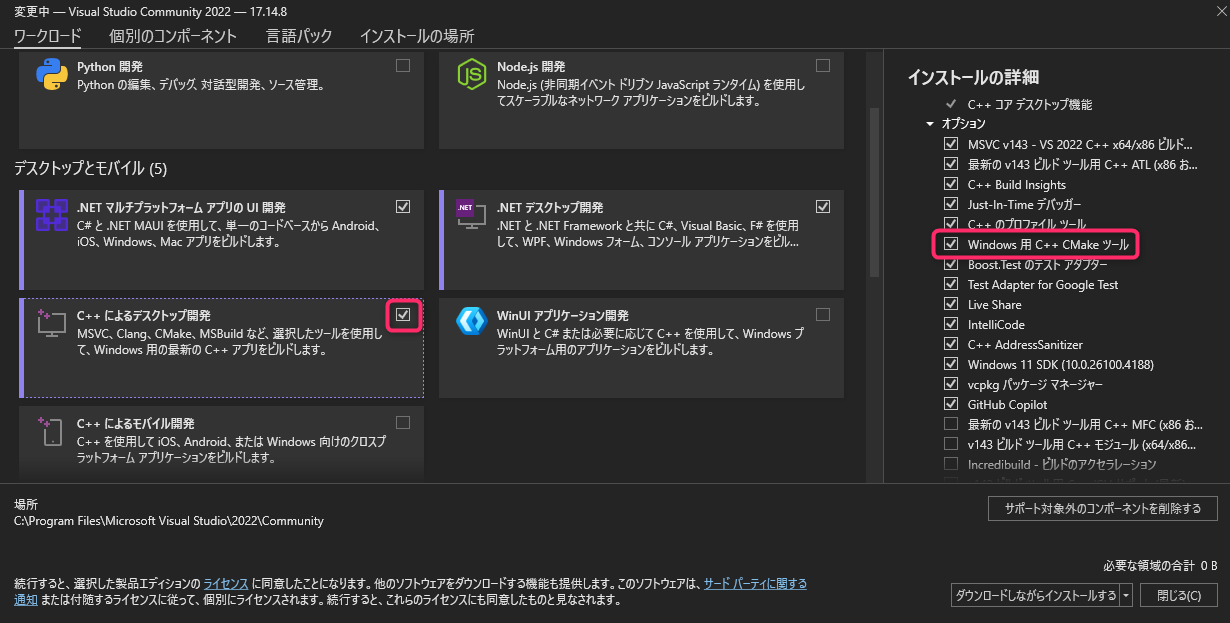1230x623 pixels.
Task: Click サポート対象外のコンポーネントを削除する button
Action: 1102,508
